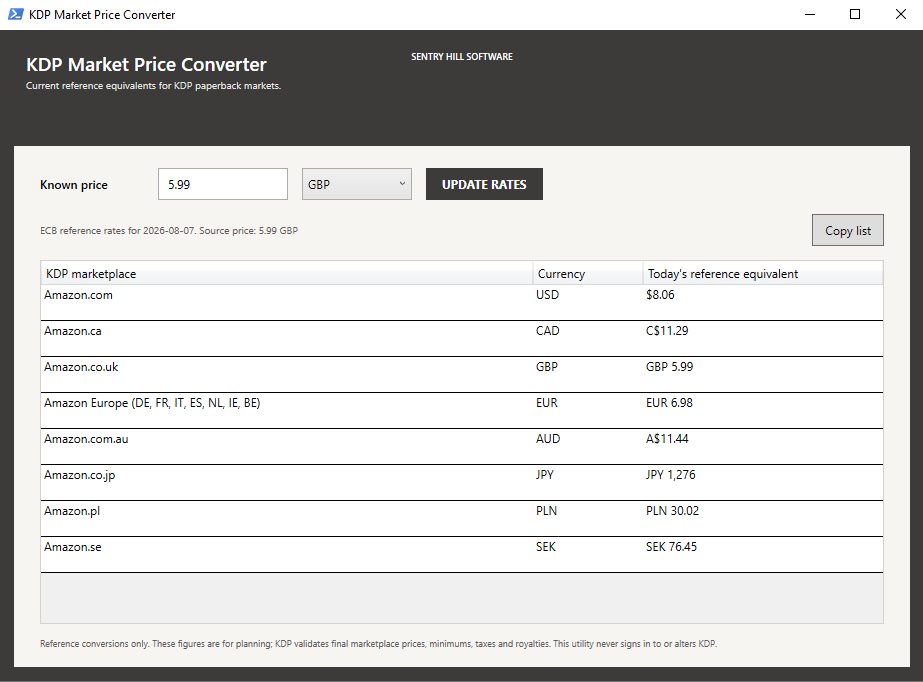The image size is (923, 682).
Task: Minimize the KDP Market Price Converter window
Action: (810, 14)
